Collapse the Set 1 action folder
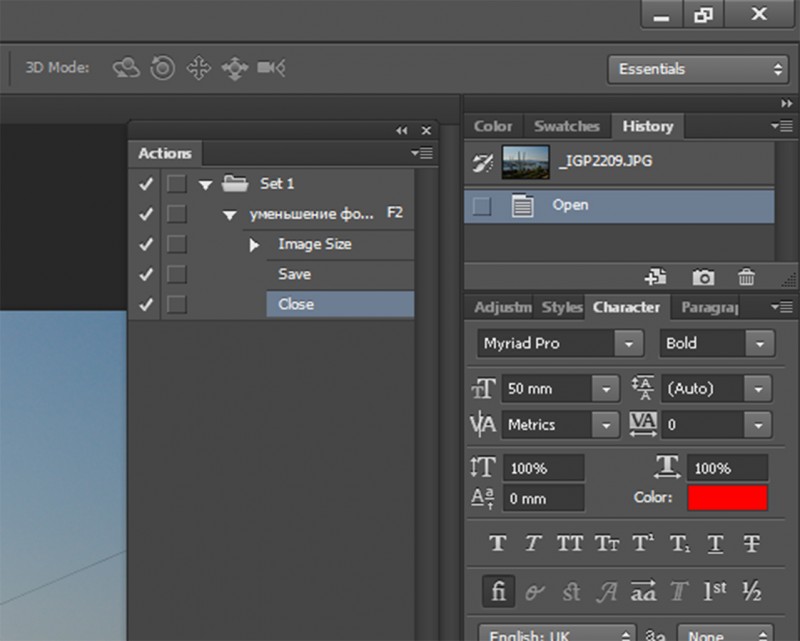The height and width of the screenshot is (641, 800). pos(205,184)
